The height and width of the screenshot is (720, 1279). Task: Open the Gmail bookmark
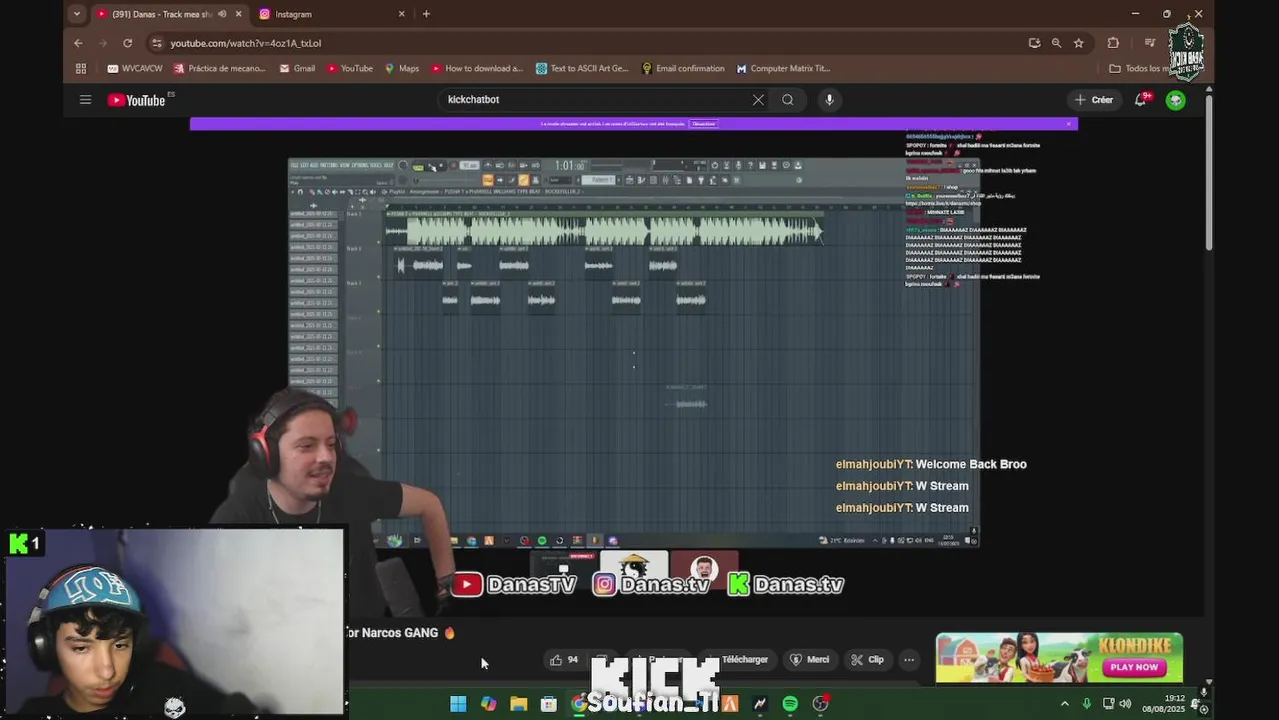click(x=298, y=69)
